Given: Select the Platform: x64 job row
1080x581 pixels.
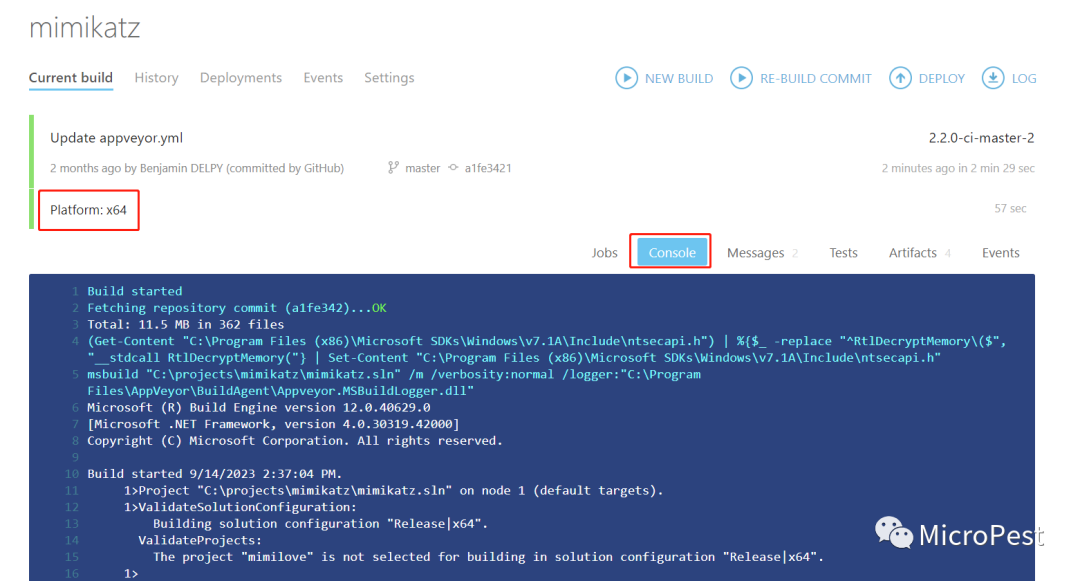Looking at the screenshot, I should click(532, 209).
